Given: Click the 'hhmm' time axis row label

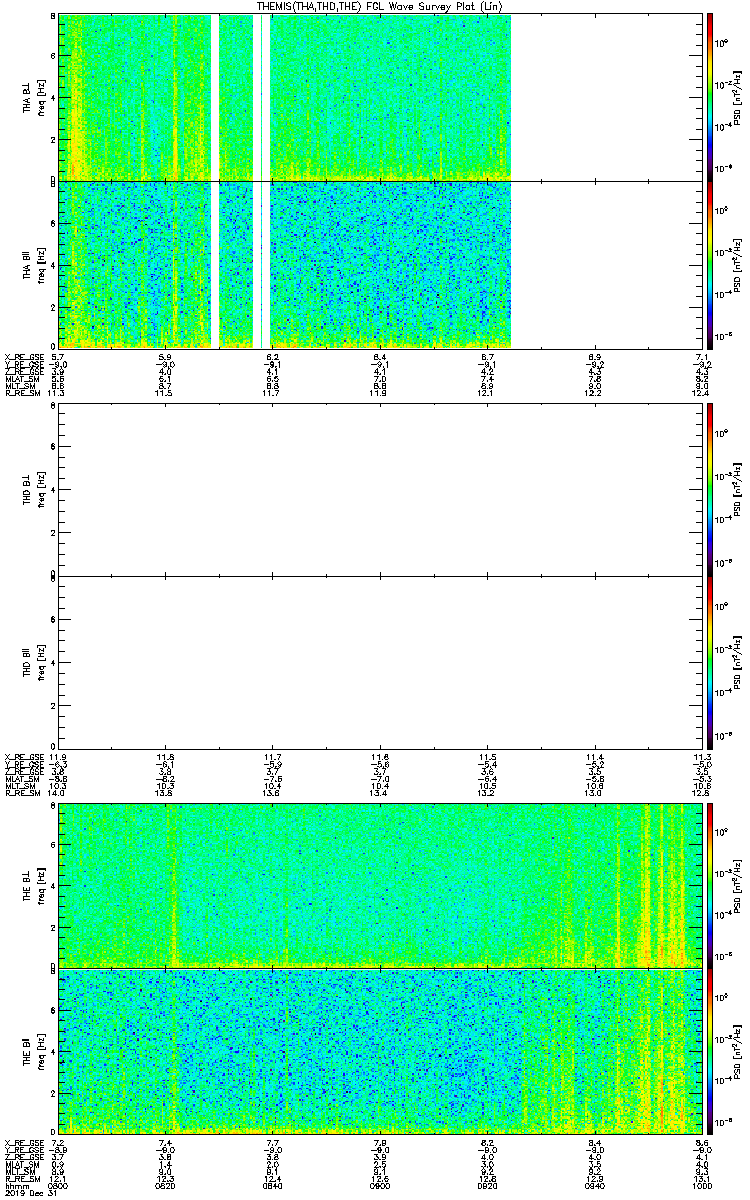Looking at the screenshot, I should pyautogui.click(x=15, y=1185).
